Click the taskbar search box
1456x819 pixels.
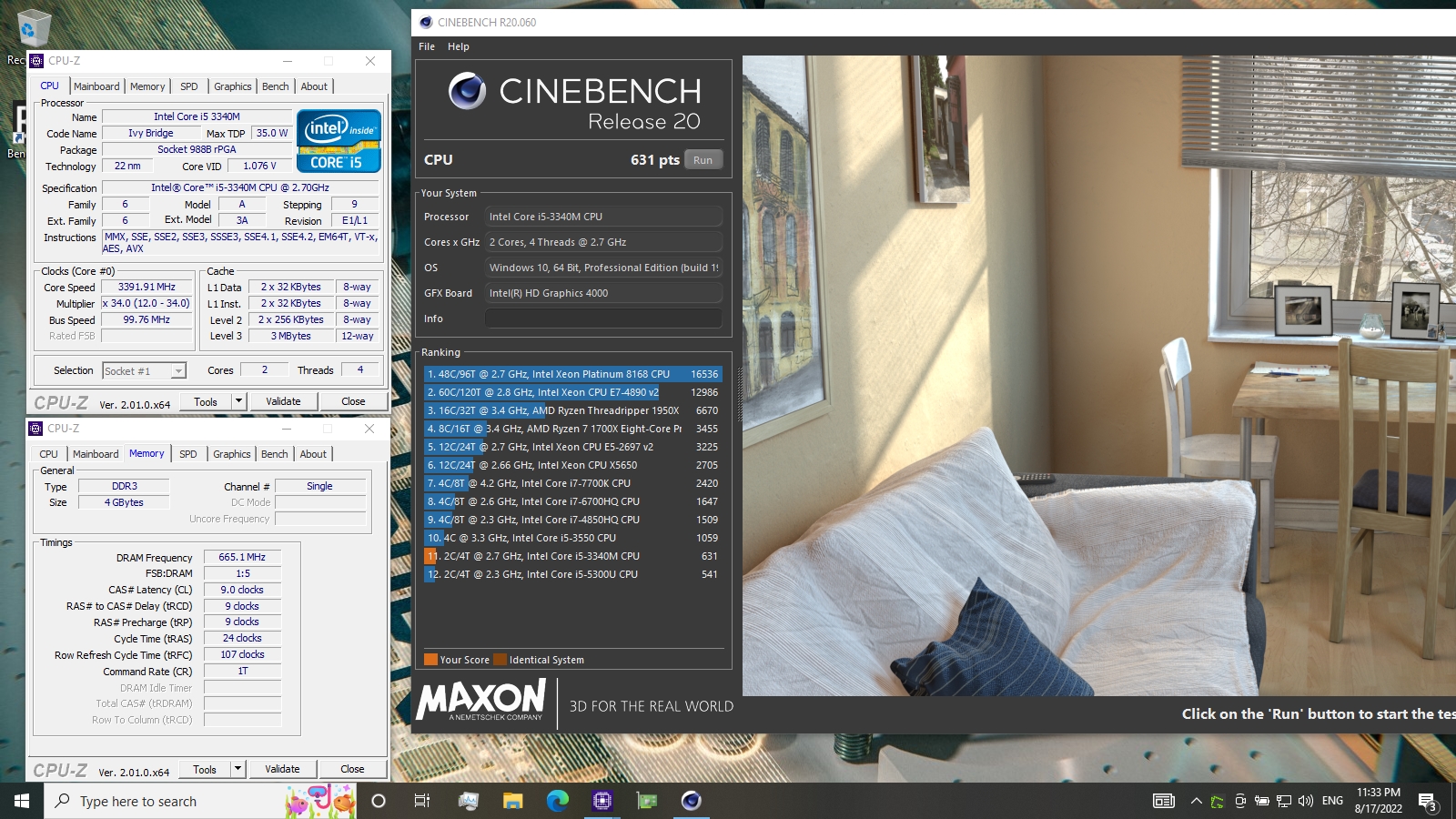[x=200, y=801]
